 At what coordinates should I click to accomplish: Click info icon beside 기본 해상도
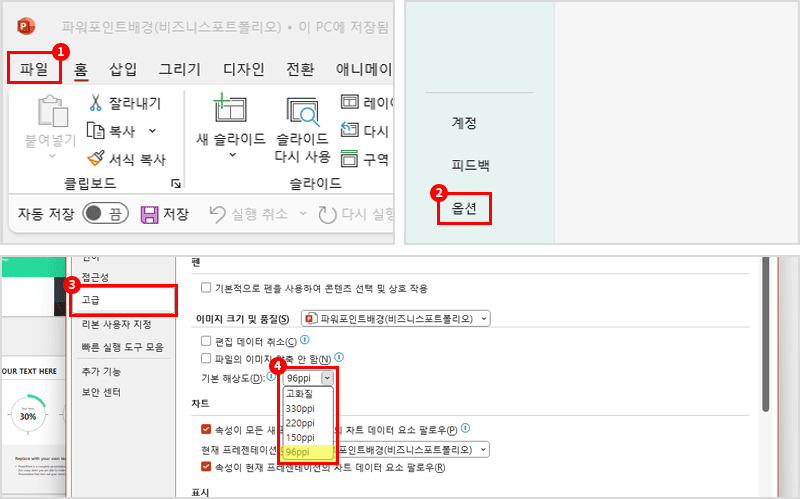[271, 376]
